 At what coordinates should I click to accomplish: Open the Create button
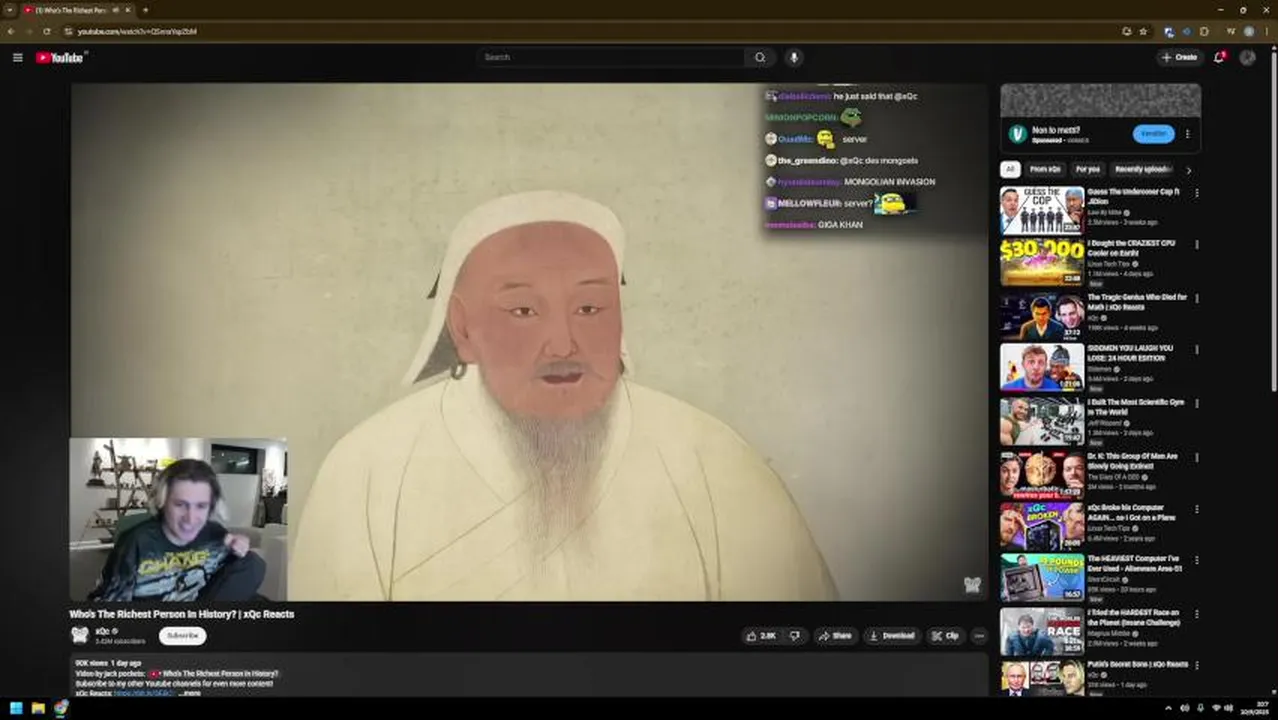1179,57
